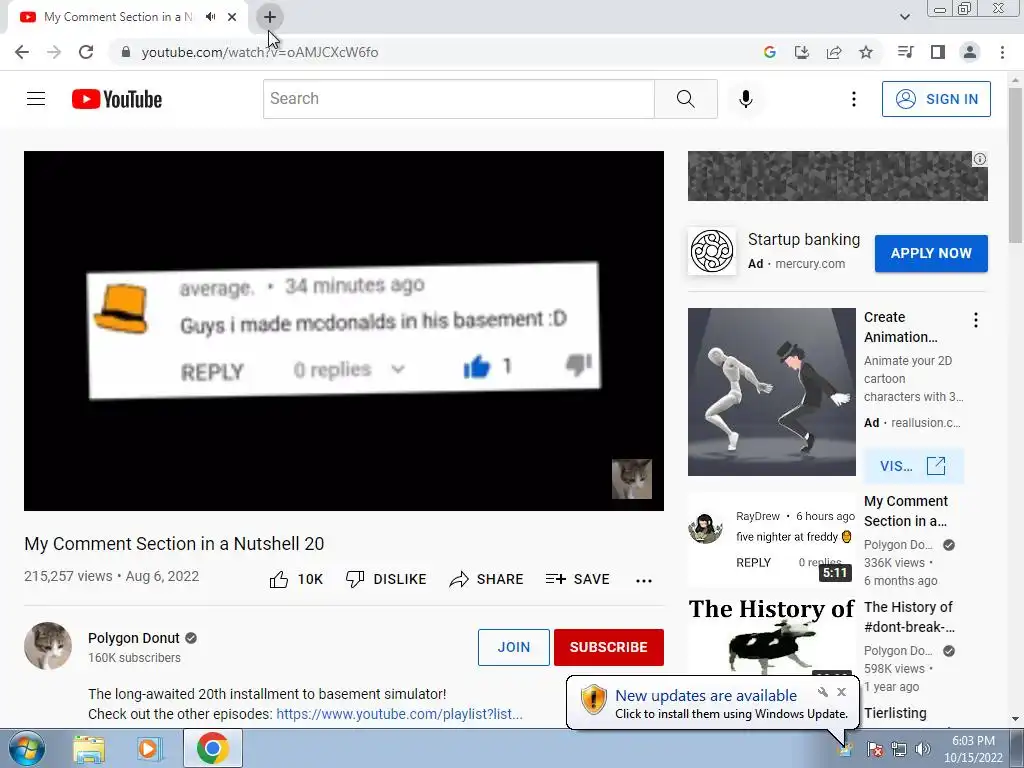
Task: Click the address bar URL
Action: coord(260,52)
